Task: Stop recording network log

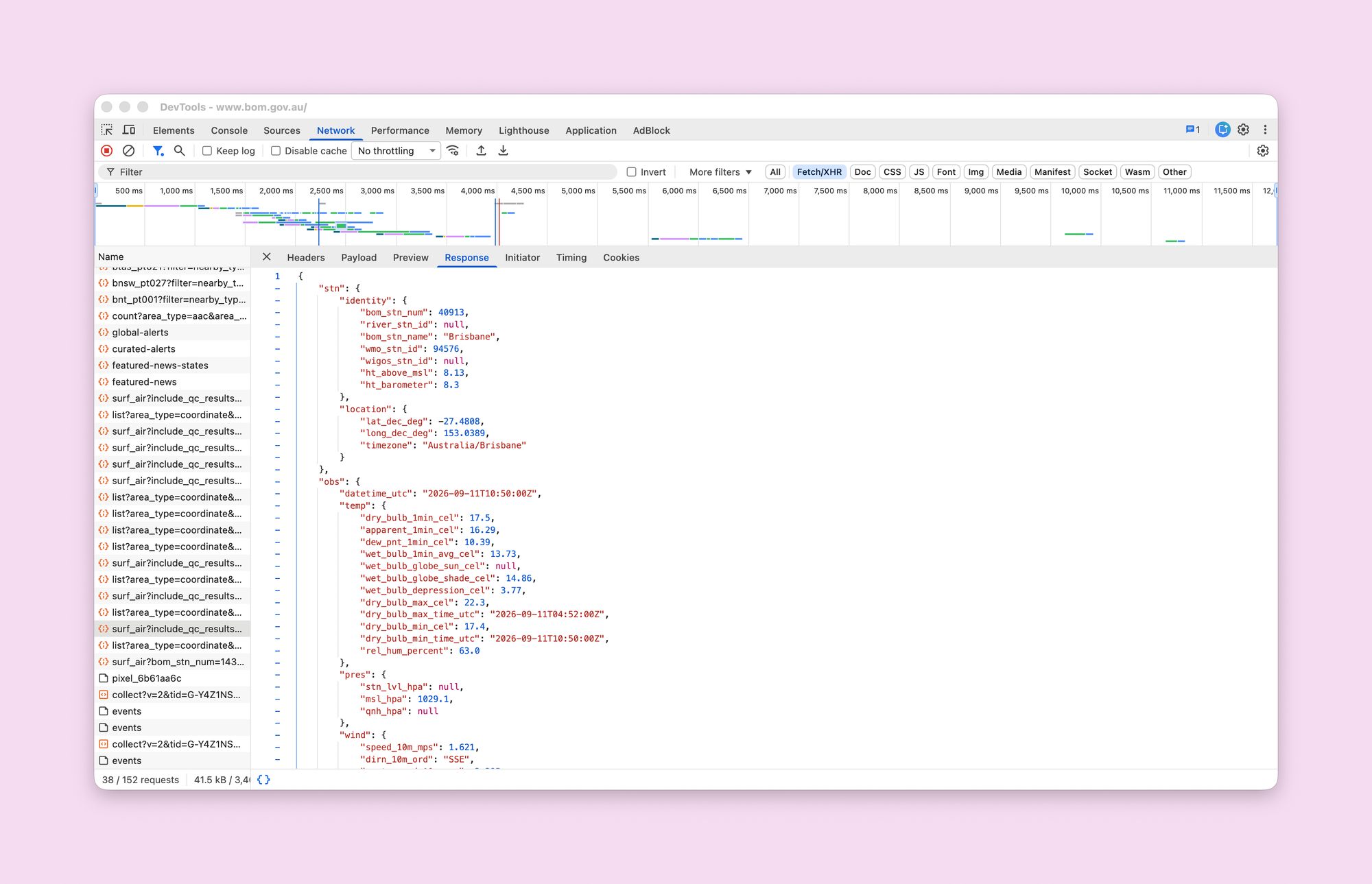Action: [x=106, y=151]
